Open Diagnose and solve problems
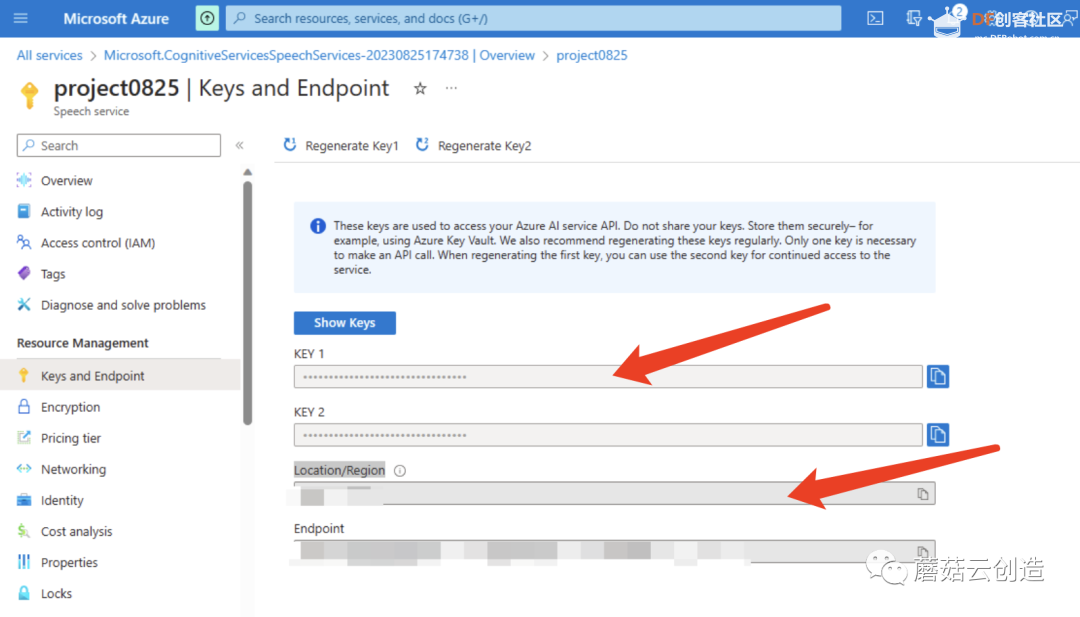The height and width of the screenshot is (617, 1080). (x=123, y=305)
